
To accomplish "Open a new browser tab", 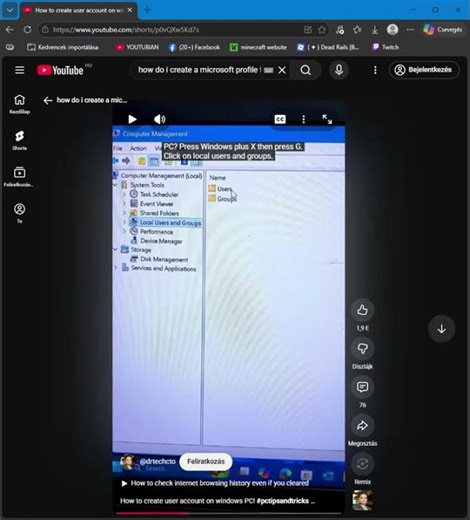I will point(147,10).
